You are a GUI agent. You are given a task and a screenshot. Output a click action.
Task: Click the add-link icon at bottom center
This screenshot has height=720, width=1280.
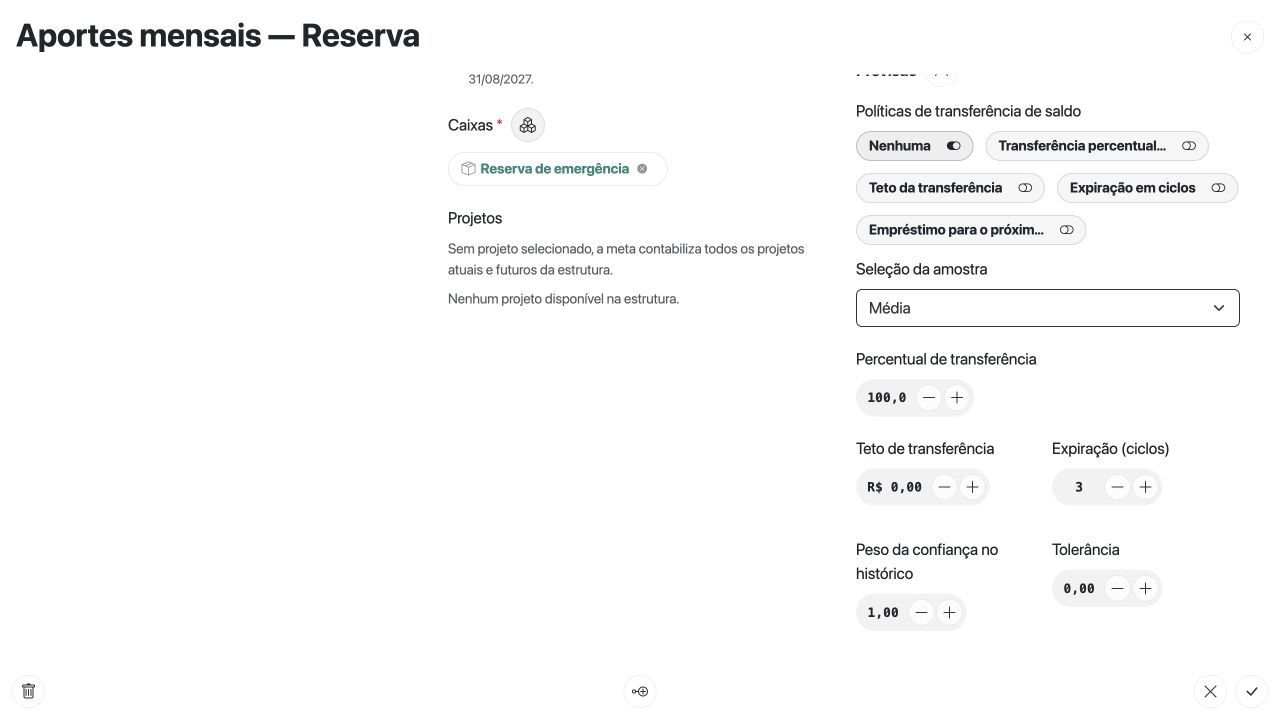[640, 691]
